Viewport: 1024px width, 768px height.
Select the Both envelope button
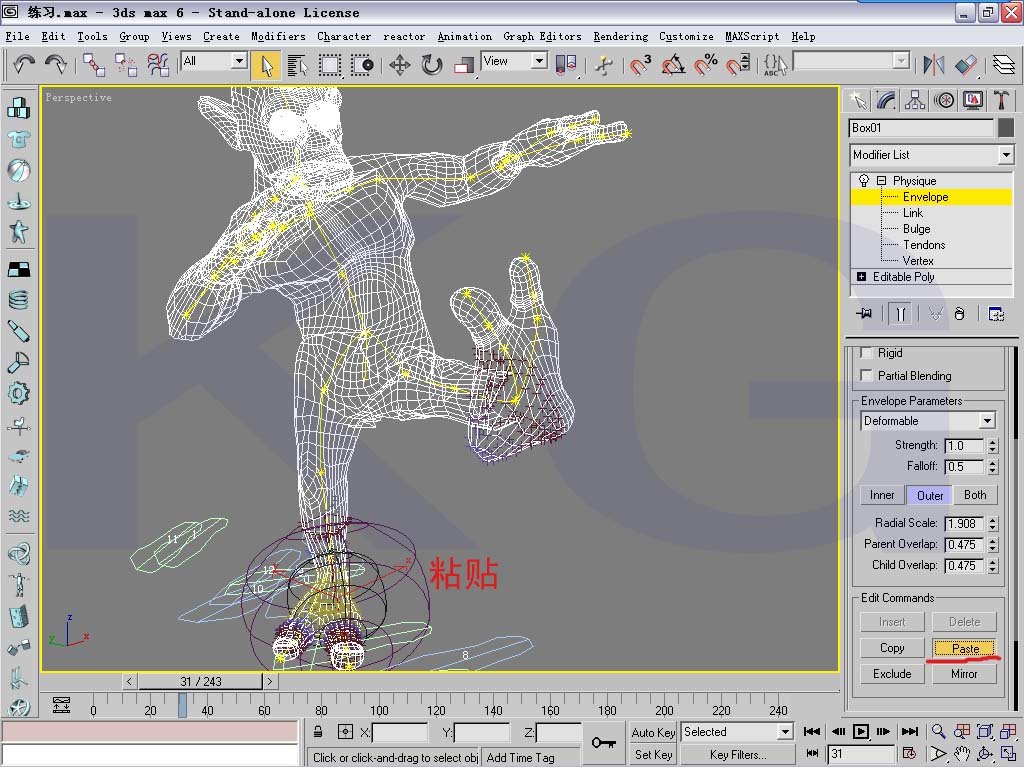pyautogui.click(x=975, y=495)
